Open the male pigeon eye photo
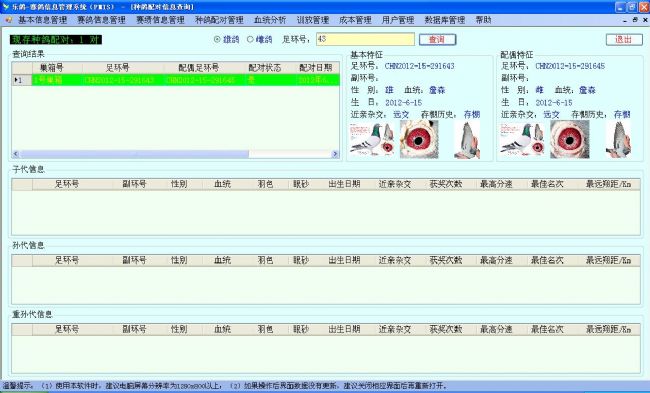 419,139
